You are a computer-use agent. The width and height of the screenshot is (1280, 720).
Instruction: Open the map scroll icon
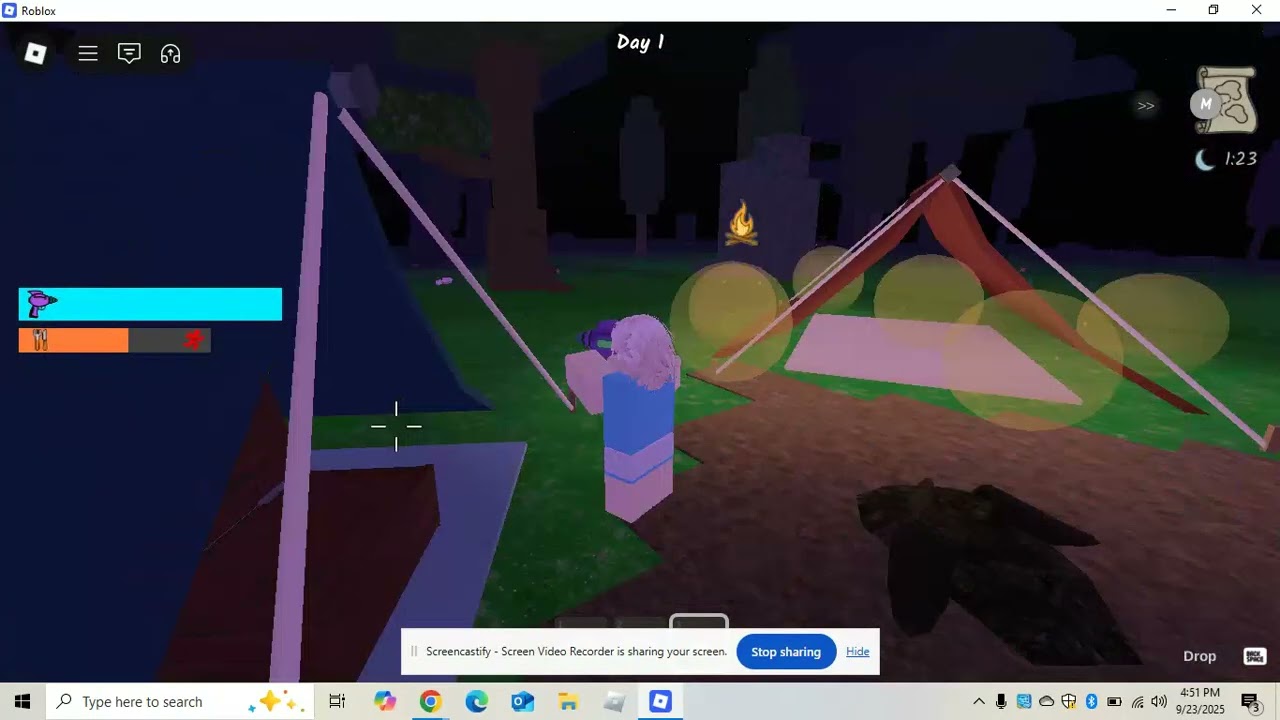click(x=1229, y=99)
